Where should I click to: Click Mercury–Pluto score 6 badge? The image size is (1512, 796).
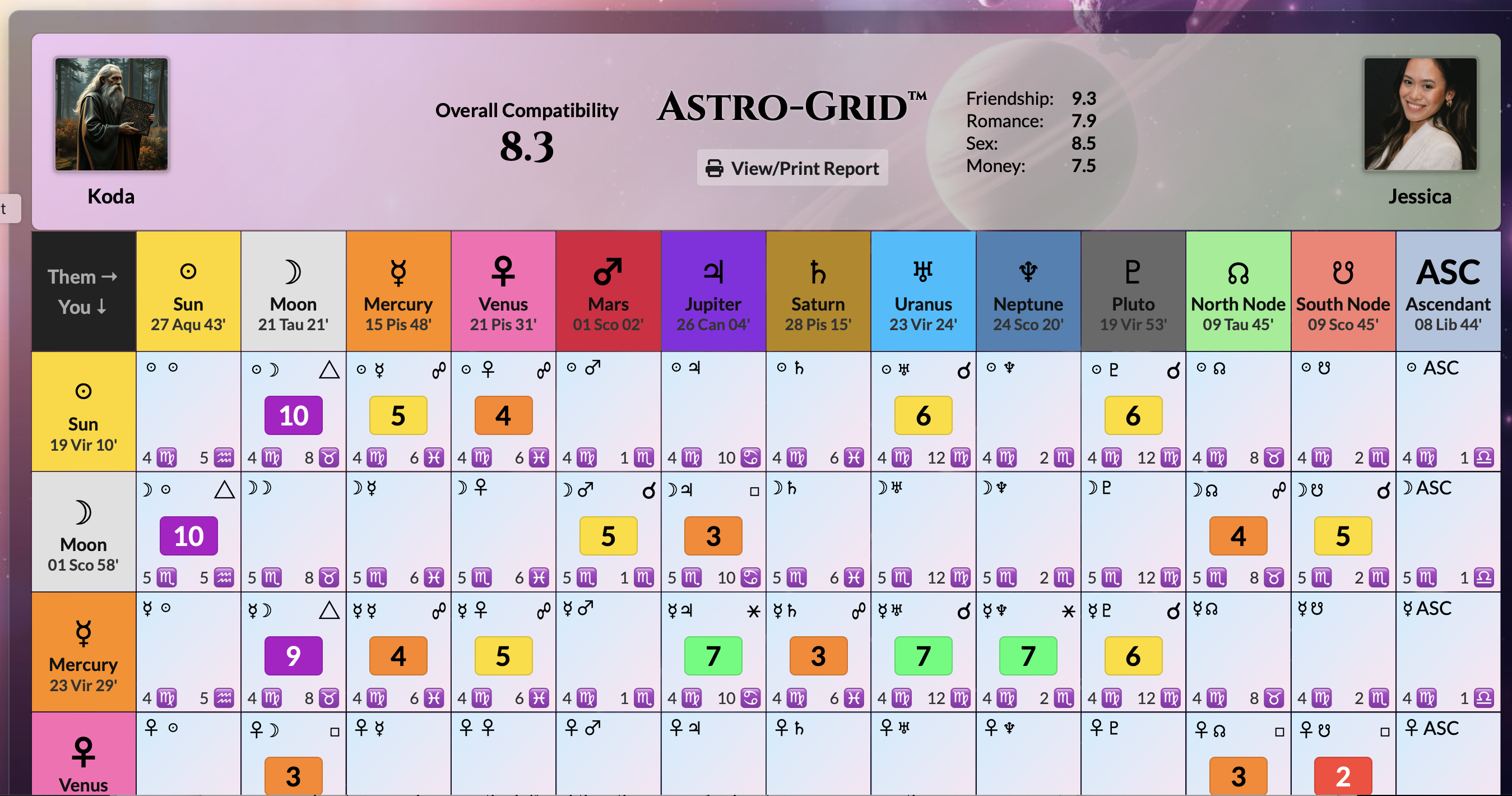coord(1133,656)
